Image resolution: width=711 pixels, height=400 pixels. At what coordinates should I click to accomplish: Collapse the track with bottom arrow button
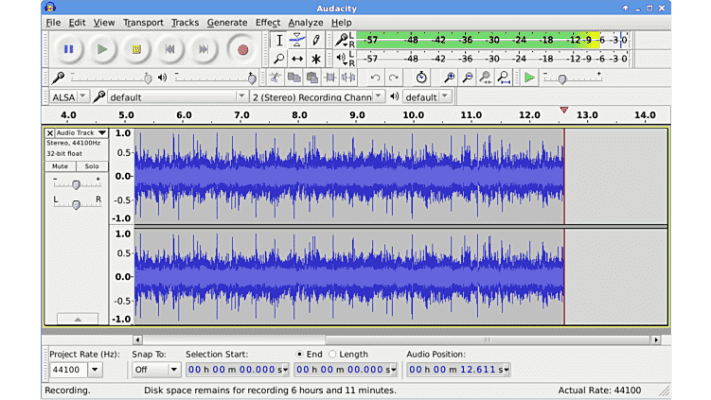tap(77, 318)
